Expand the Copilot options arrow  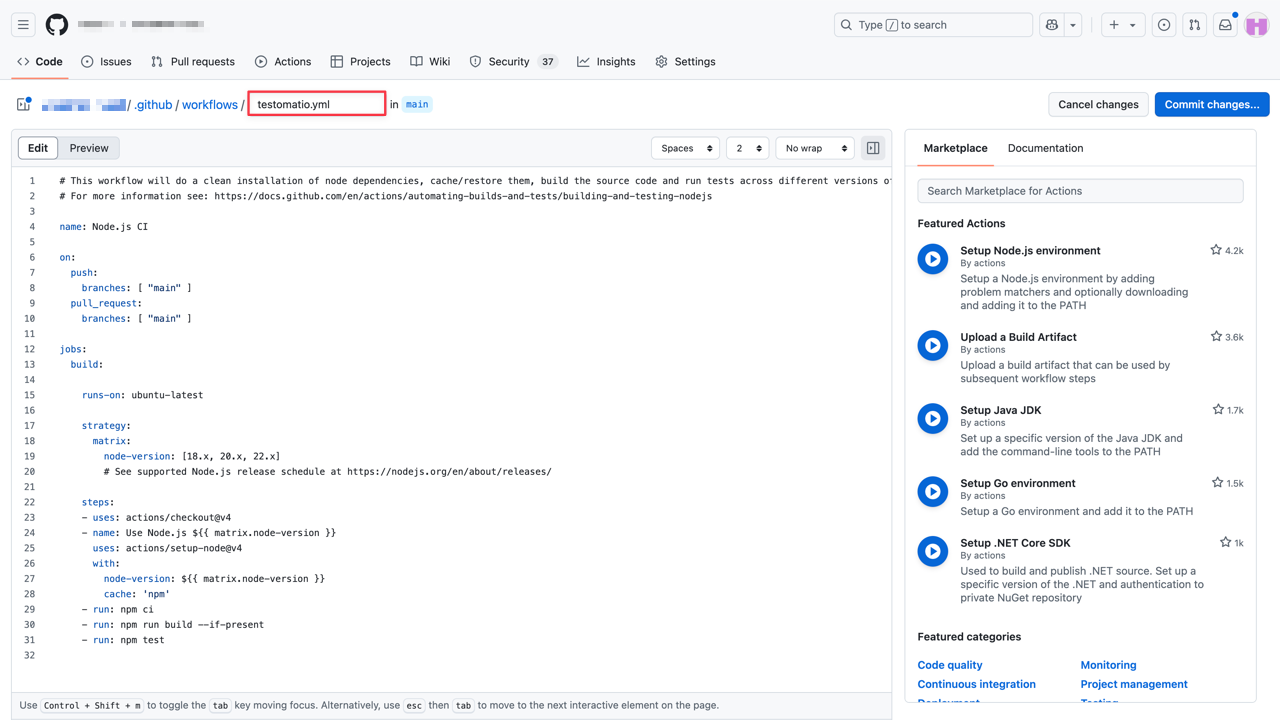(x=1073, y=24)
